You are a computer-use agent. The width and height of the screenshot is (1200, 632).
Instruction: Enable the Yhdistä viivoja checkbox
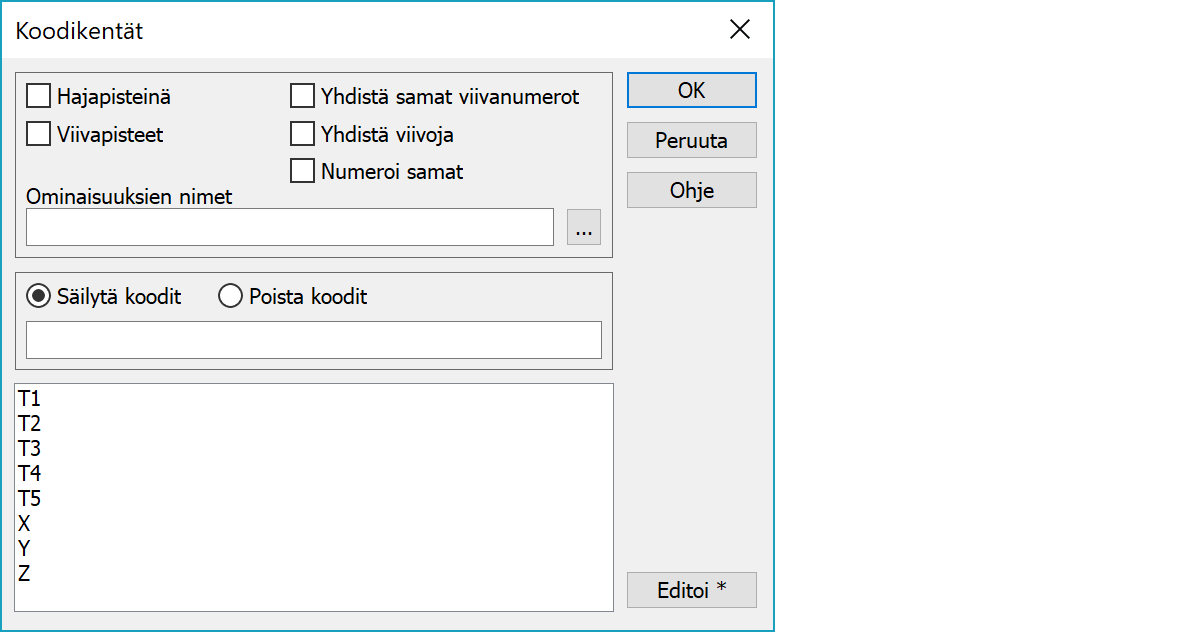(x=303, y=133)
